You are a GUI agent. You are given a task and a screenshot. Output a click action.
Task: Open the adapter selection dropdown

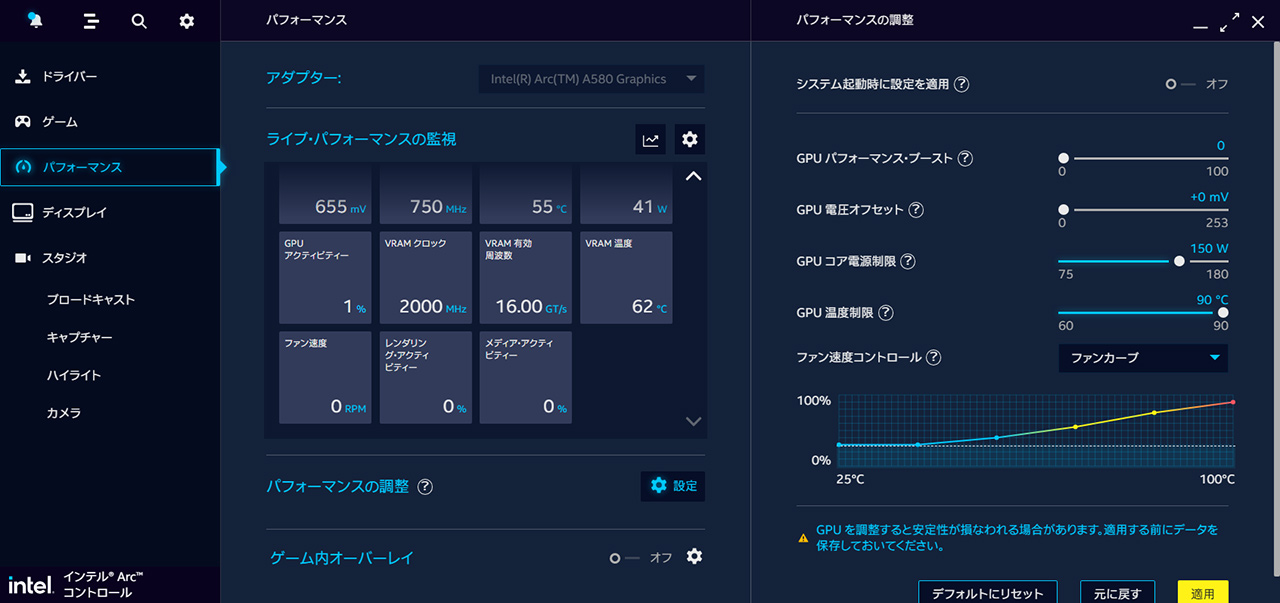tap(591, 79)
